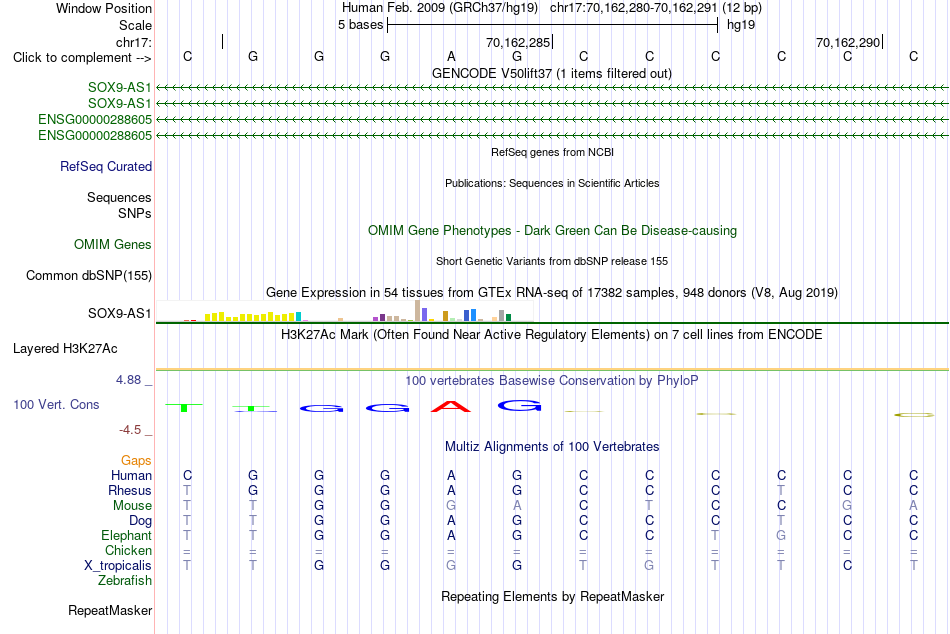Click the A base in the Dog alignment row
950x634 pixels.
click(x=451, y=521)
